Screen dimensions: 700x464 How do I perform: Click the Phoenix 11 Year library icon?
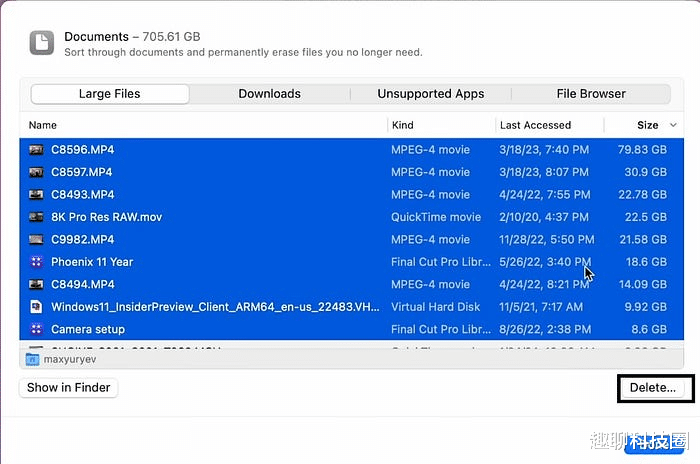coord(36,262)
